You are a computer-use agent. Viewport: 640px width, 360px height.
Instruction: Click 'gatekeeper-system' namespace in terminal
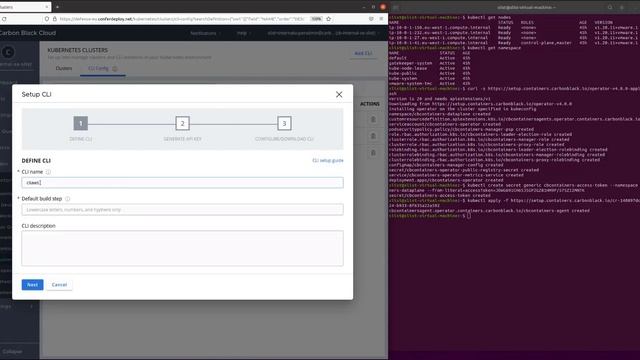pyautogui.click(x=411, y=63)
